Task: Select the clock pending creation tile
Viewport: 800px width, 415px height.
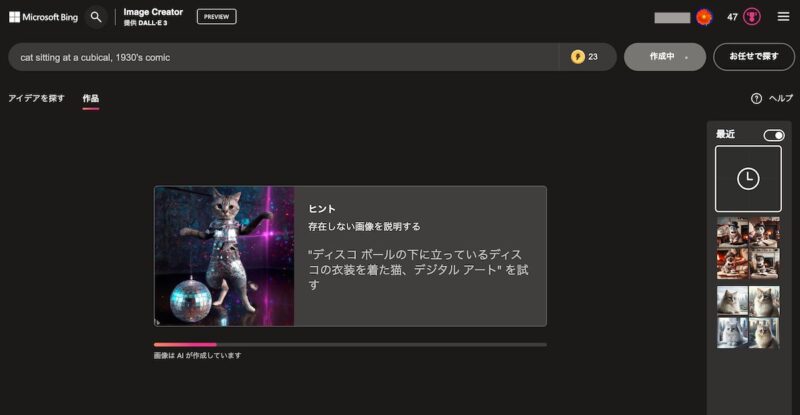Action: tap(748, 179)
